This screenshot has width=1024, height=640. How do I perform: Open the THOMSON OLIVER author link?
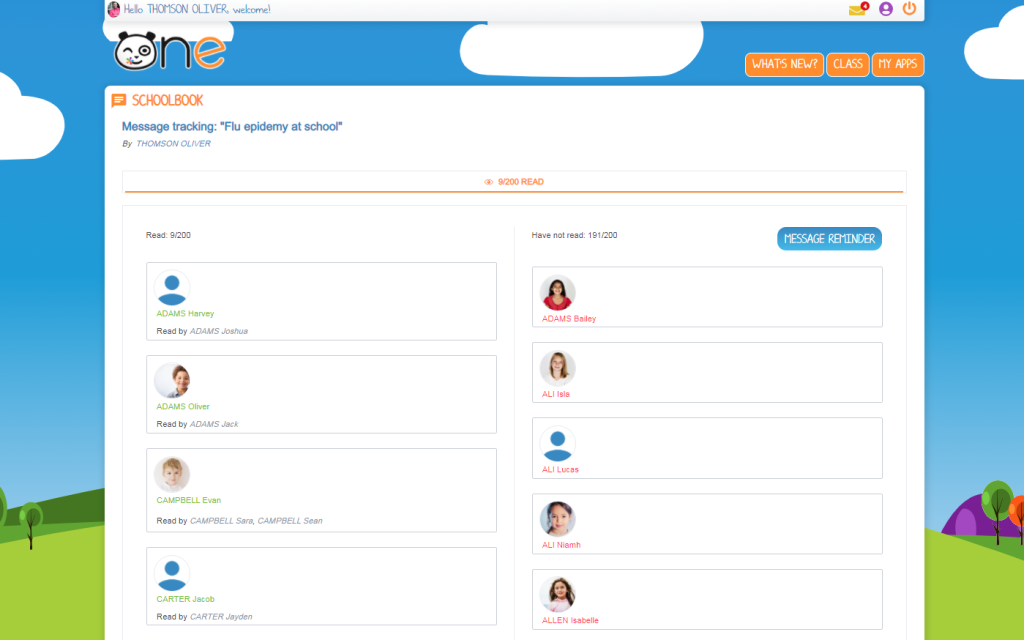[x=173, y=144]
